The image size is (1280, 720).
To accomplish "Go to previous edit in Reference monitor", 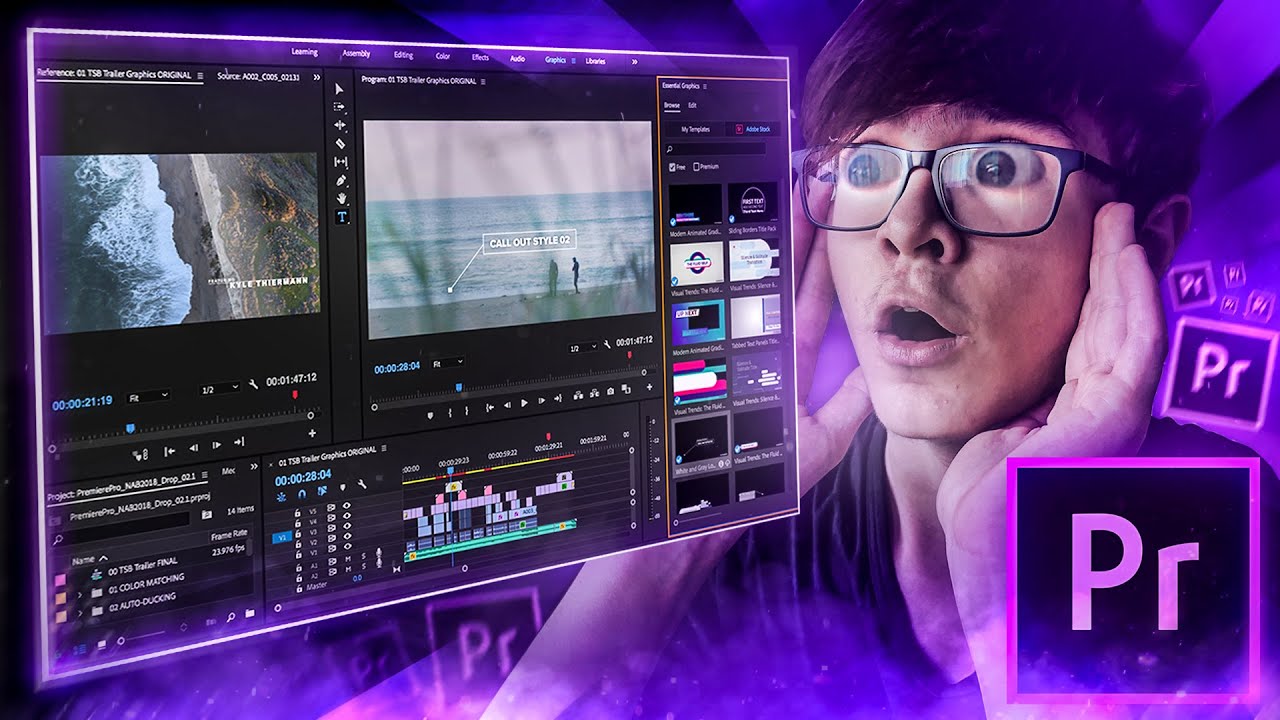I will coord(169,451).
